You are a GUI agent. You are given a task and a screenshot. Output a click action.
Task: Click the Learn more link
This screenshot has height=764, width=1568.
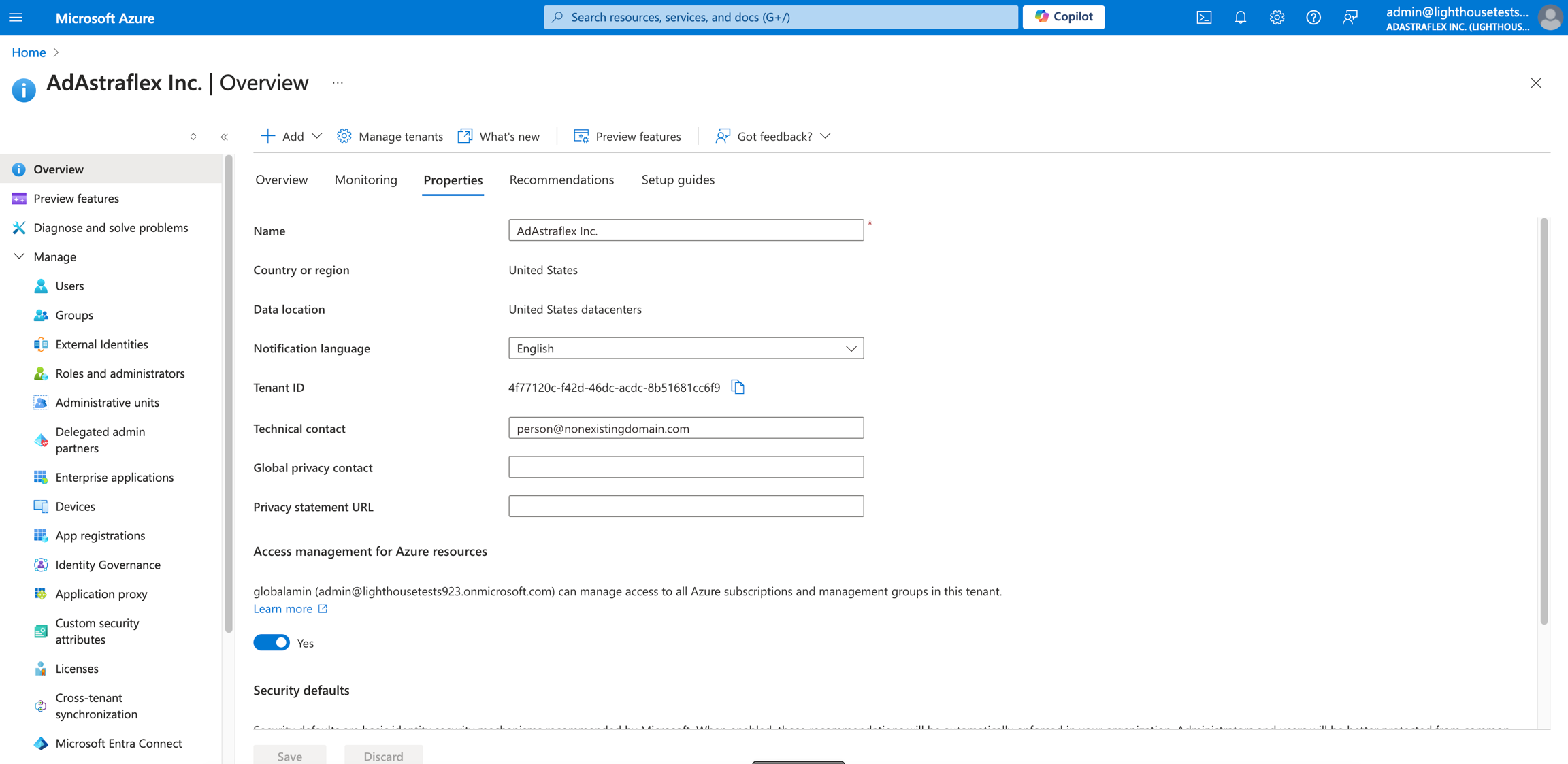tap(283, 609)
